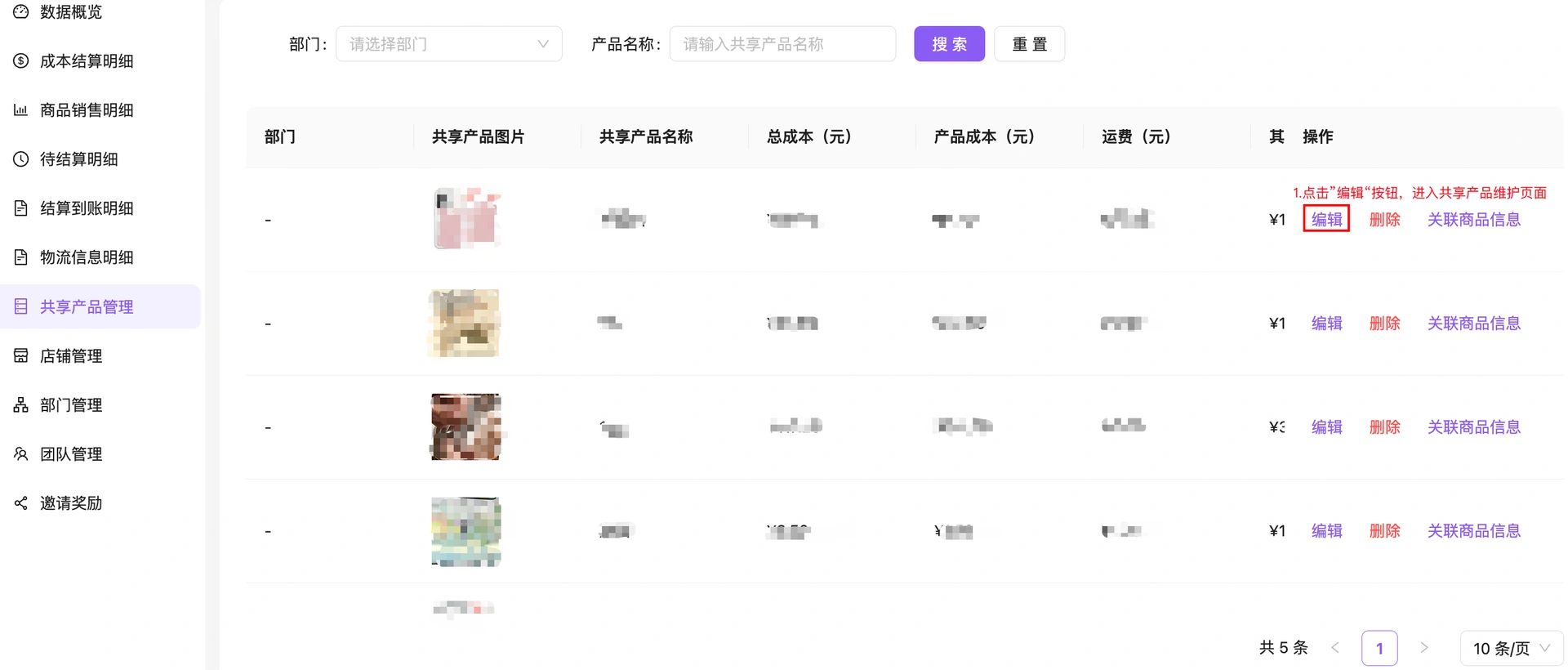
Task: Click 编辑 in the third product row
Action: pos(1326,427)
